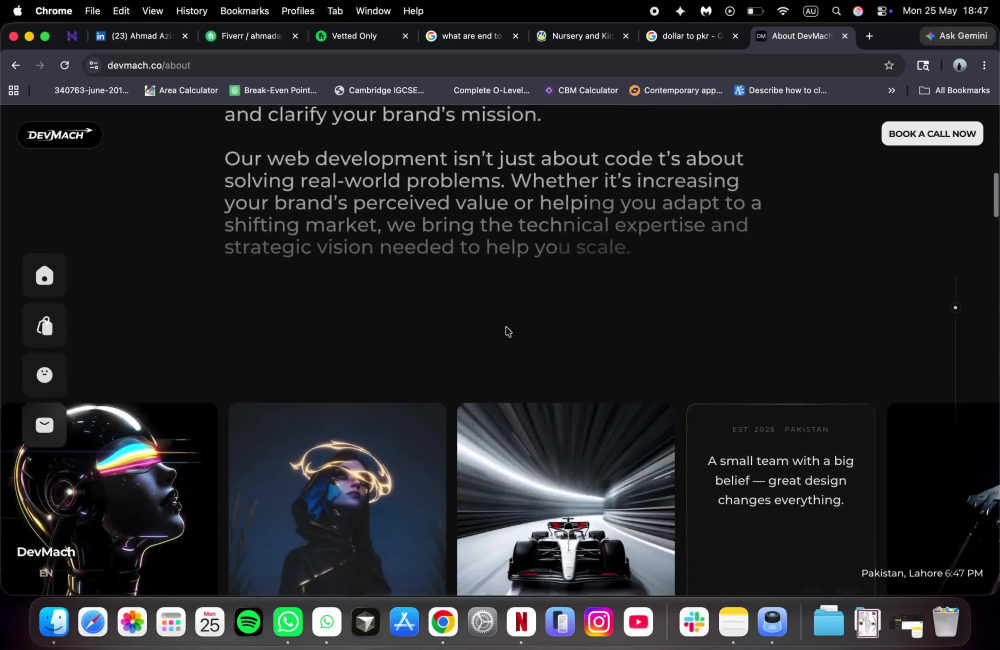Switch to the Nursery and Kin tab
Screen dimensions: 1000x650
coord(582,36)
